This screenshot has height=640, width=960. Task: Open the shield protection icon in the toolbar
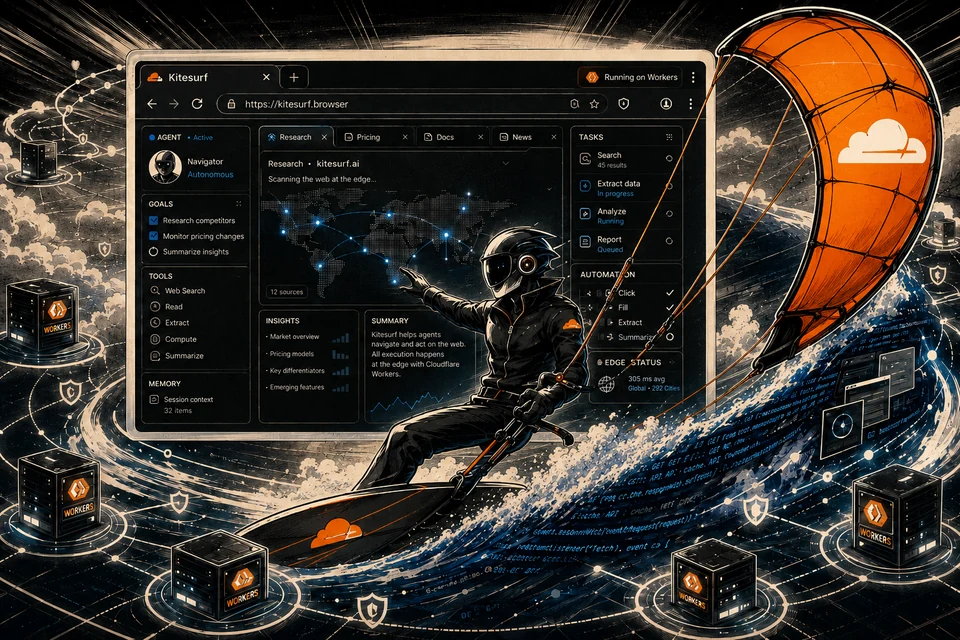[x=623, y=104]
